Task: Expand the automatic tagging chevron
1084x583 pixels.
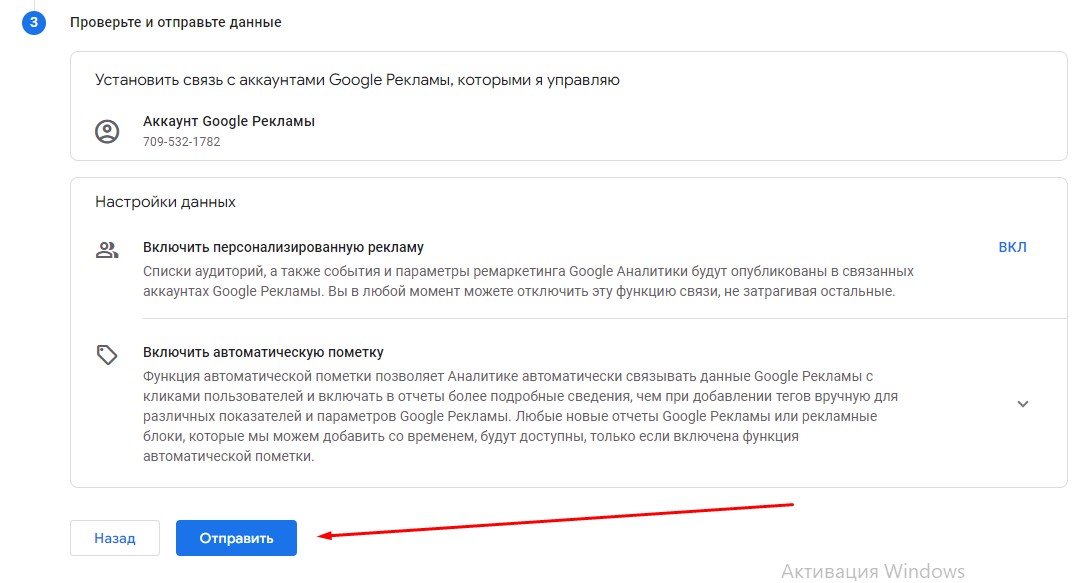Action: tap(1022, 404)
